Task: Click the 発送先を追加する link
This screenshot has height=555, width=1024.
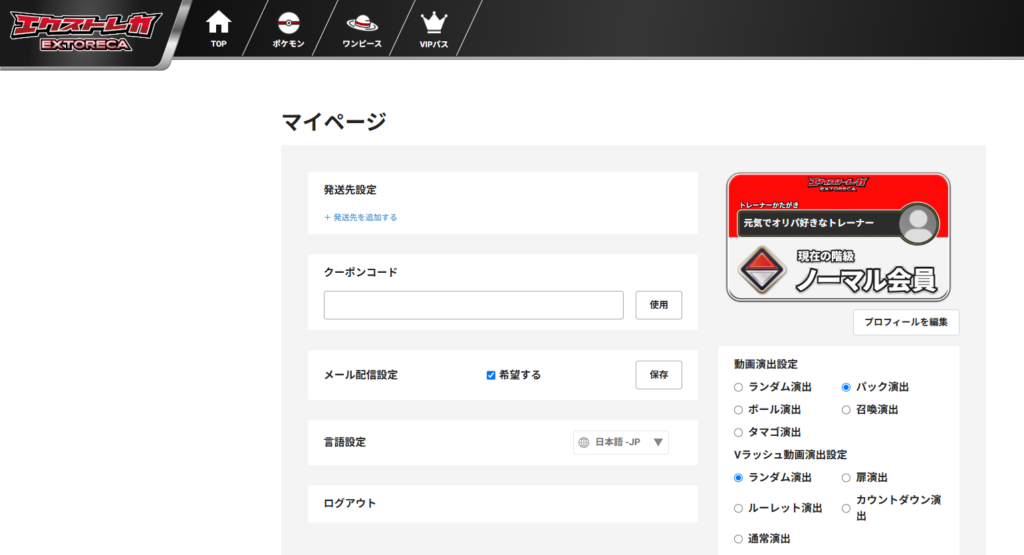Action: point(360,217)
